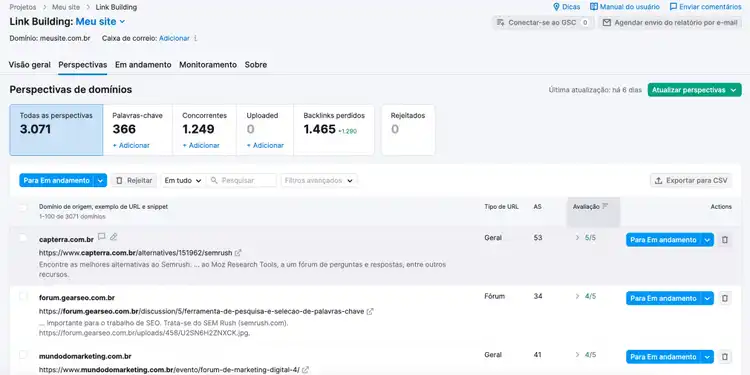Expand the bulk Para Em andamento arrow above table
Viewport: 750px width, 375px height.
[100, 180]
